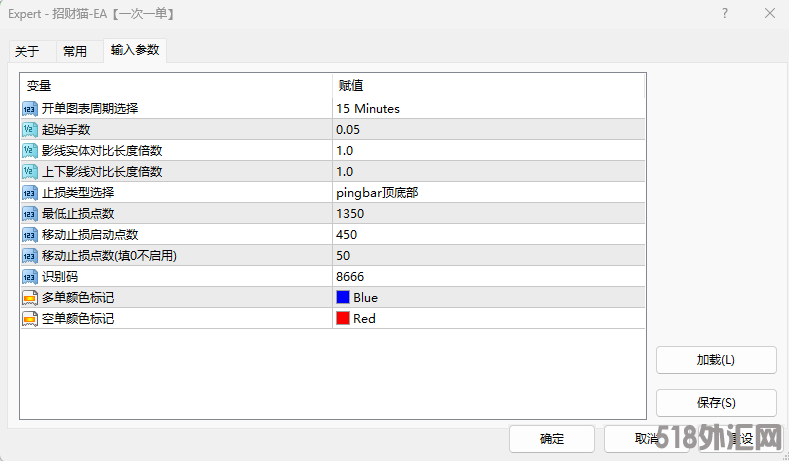Select the 止损类型选择 variable name

(78, 193)
